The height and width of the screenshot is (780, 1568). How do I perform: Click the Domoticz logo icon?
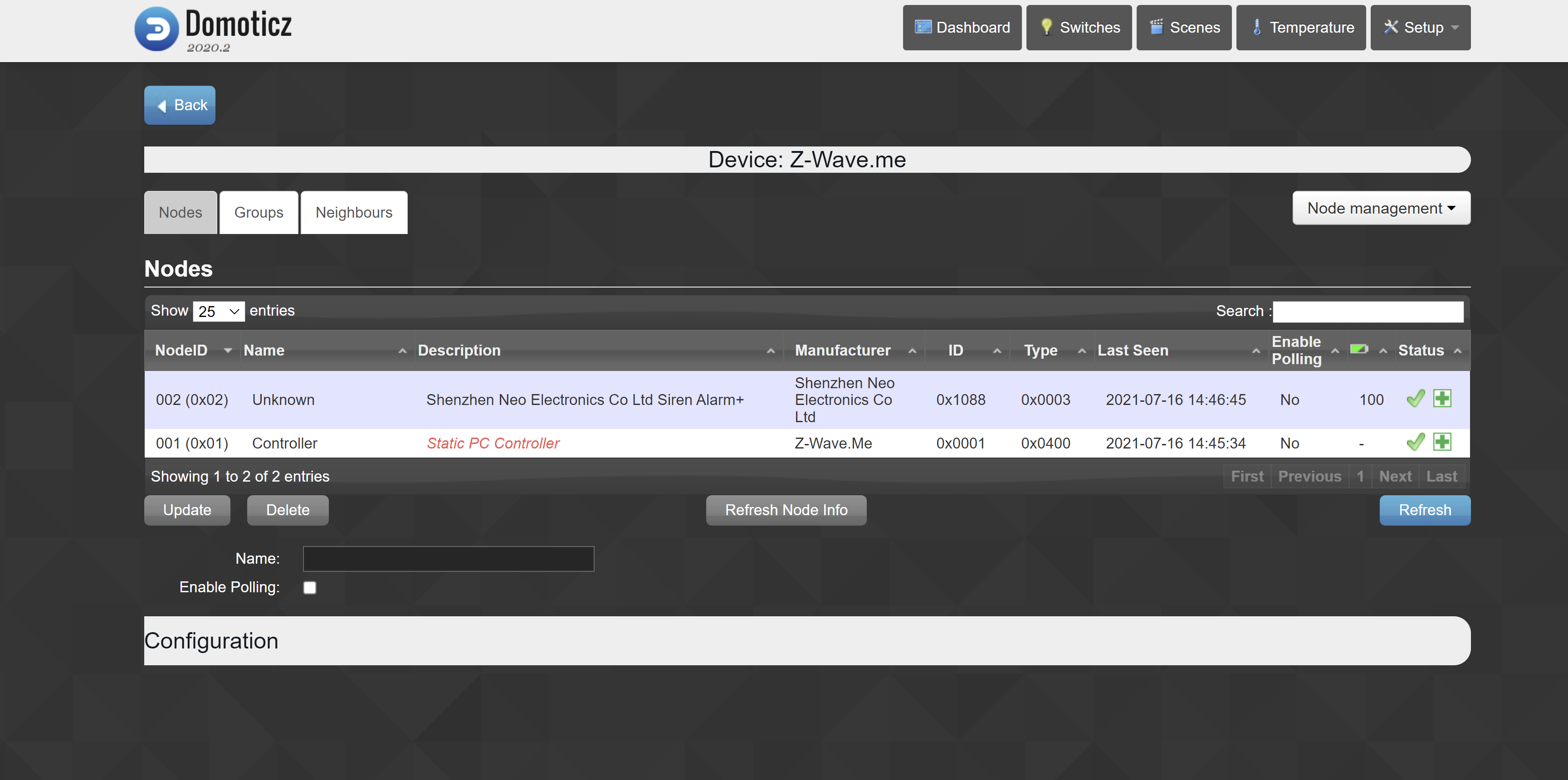[156, 29]
